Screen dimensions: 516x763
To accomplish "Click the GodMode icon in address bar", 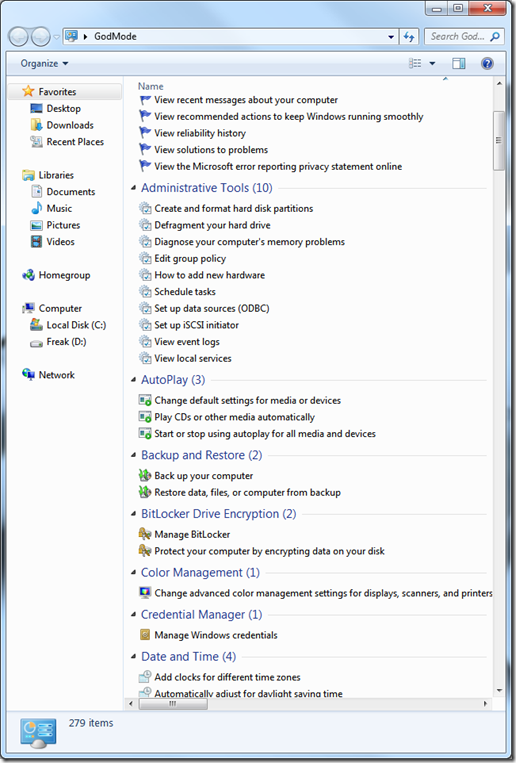I will 72,36.
